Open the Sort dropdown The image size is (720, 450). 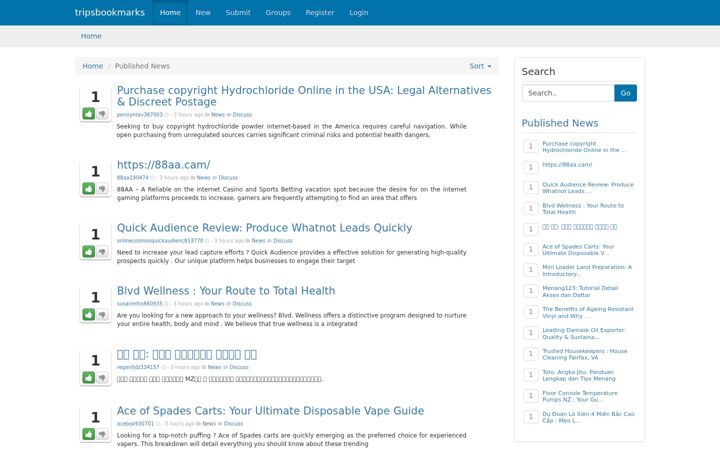coord(480,66)
